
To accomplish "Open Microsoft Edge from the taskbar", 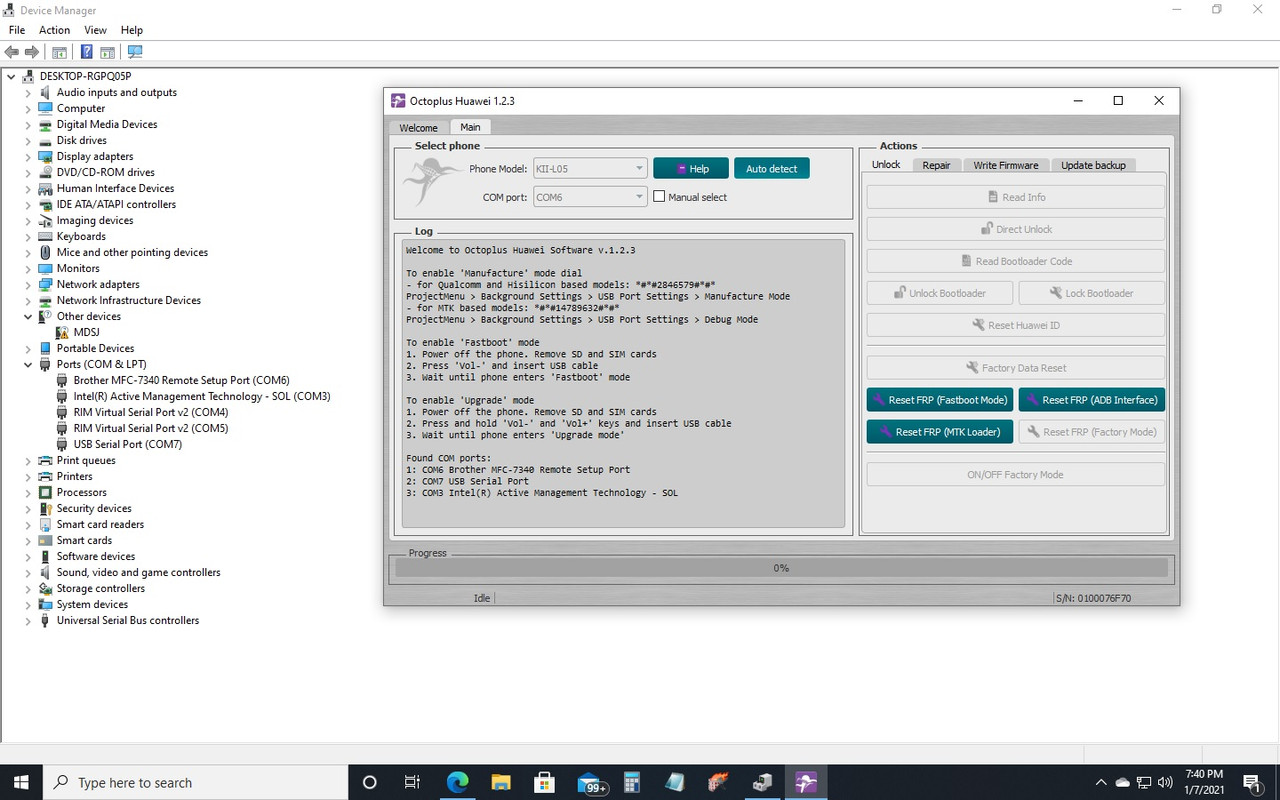I will [457, 782].
